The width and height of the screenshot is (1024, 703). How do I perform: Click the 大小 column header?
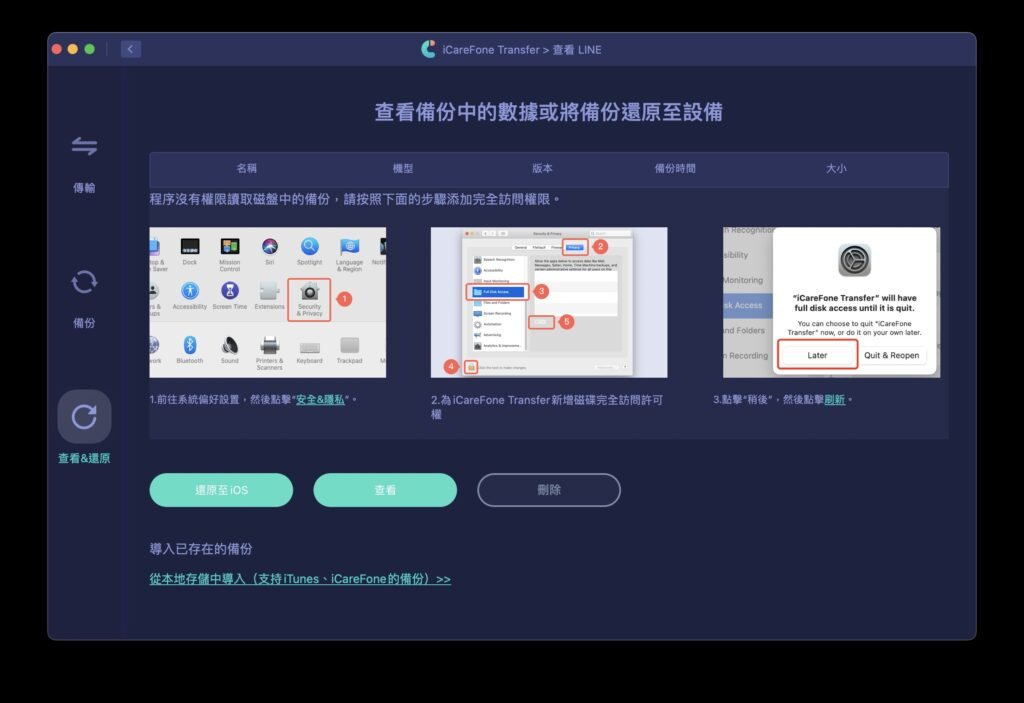tap(836, 169)
